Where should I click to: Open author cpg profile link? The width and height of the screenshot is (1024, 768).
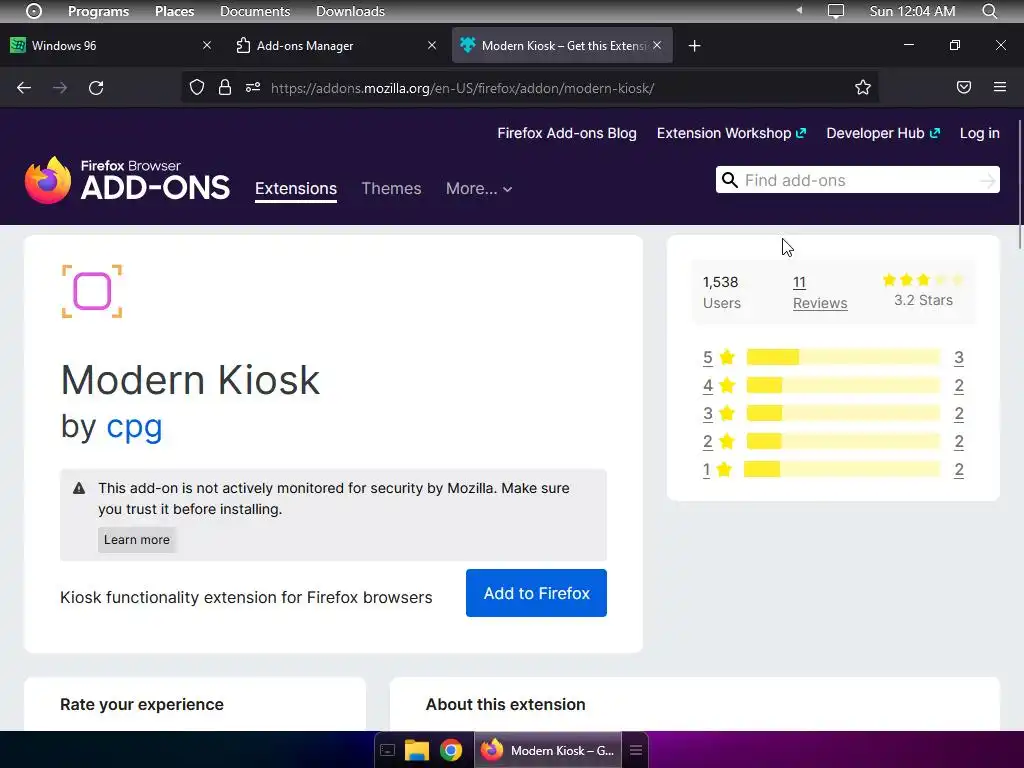tap(134, 426)
